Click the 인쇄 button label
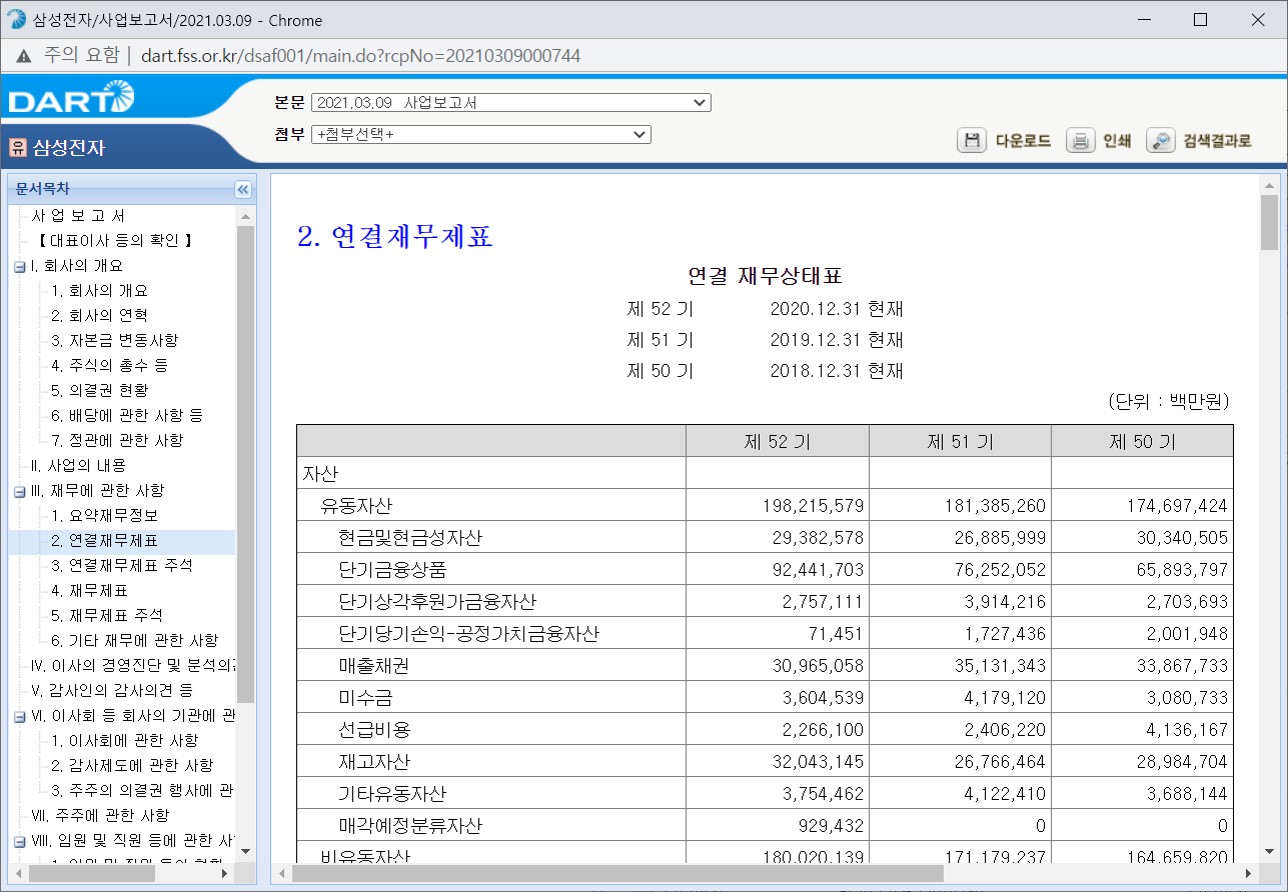This screenshot has width=1288, height=892. point(1117,141)
